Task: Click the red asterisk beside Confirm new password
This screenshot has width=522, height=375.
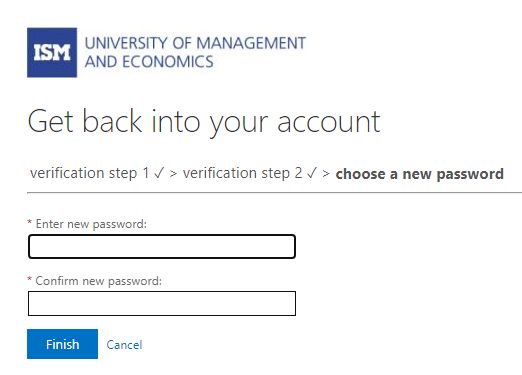Action: click(x=30, y=279)
